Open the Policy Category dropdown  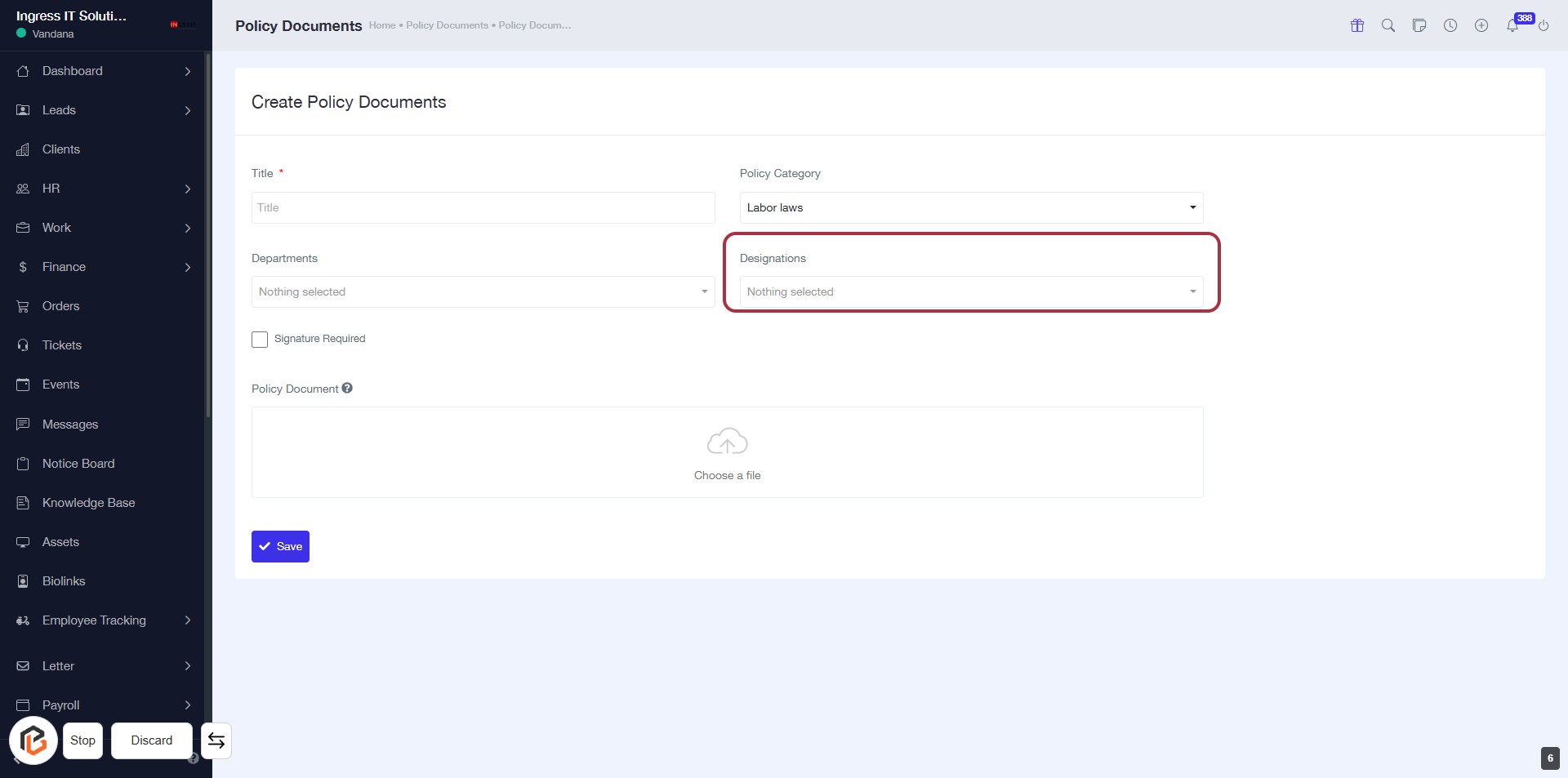coord(971,207)
